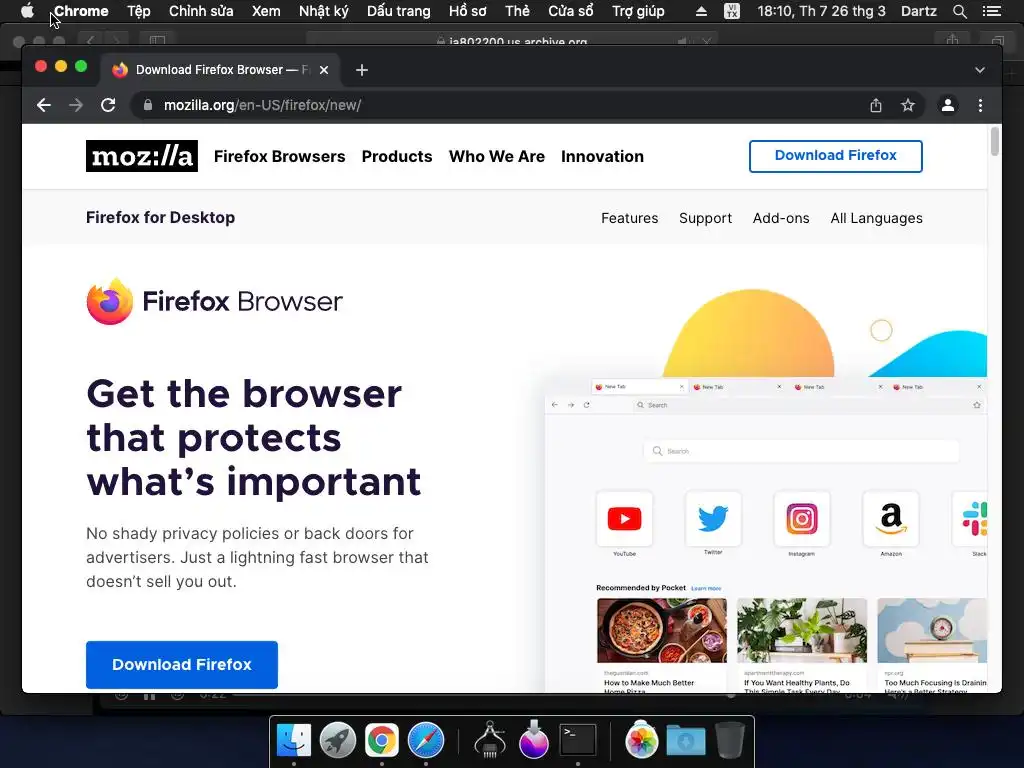Expand the Innovation navigation menu
This screenshot has height=768, width=1024.
(x=602, y=157)
